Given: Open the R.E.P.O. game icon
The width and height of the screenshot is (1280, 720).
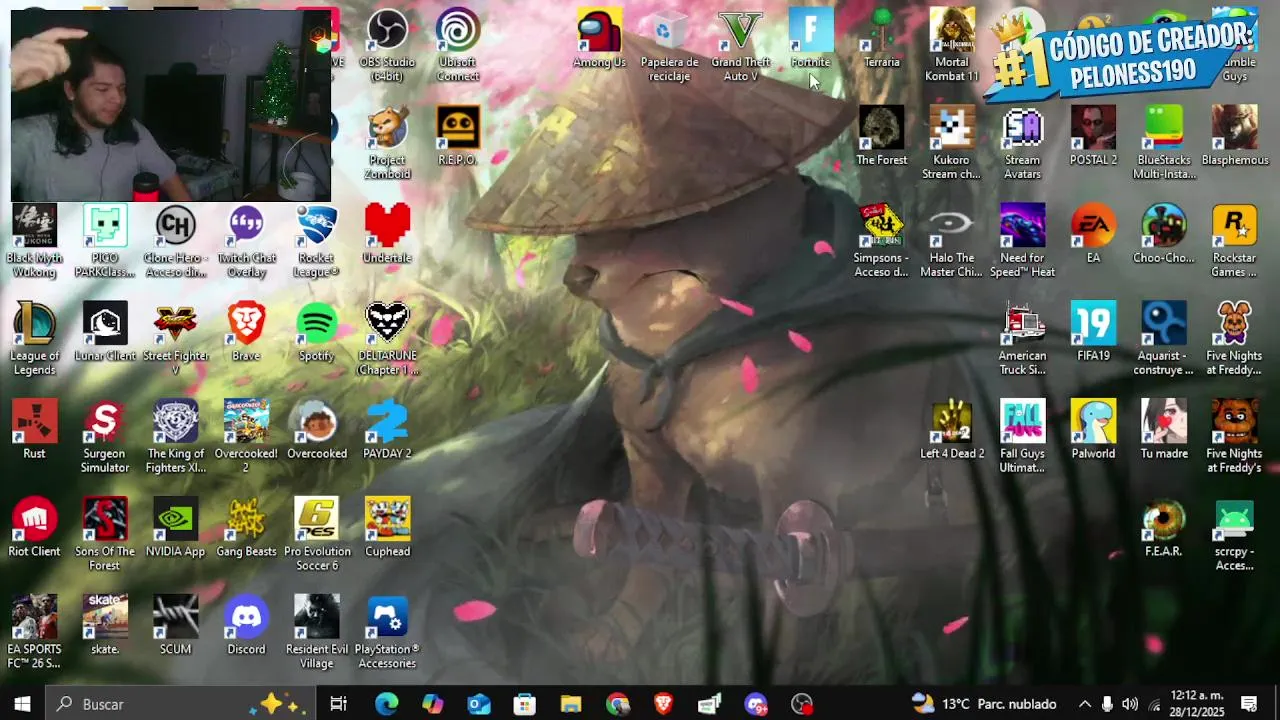Looking at the screenshot, I should (458, 137).
